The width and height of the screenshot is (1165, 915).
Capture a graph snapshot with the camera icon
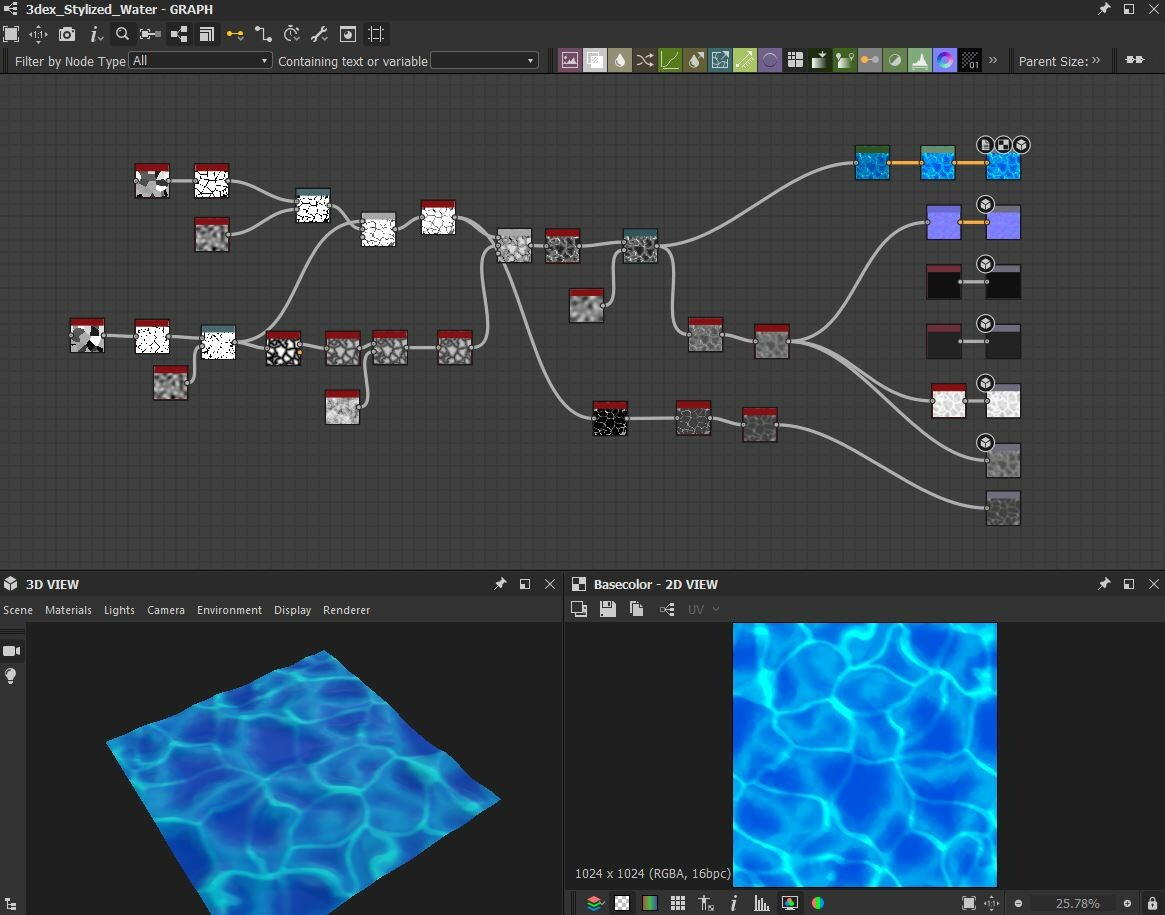click(x=67, y=34)
